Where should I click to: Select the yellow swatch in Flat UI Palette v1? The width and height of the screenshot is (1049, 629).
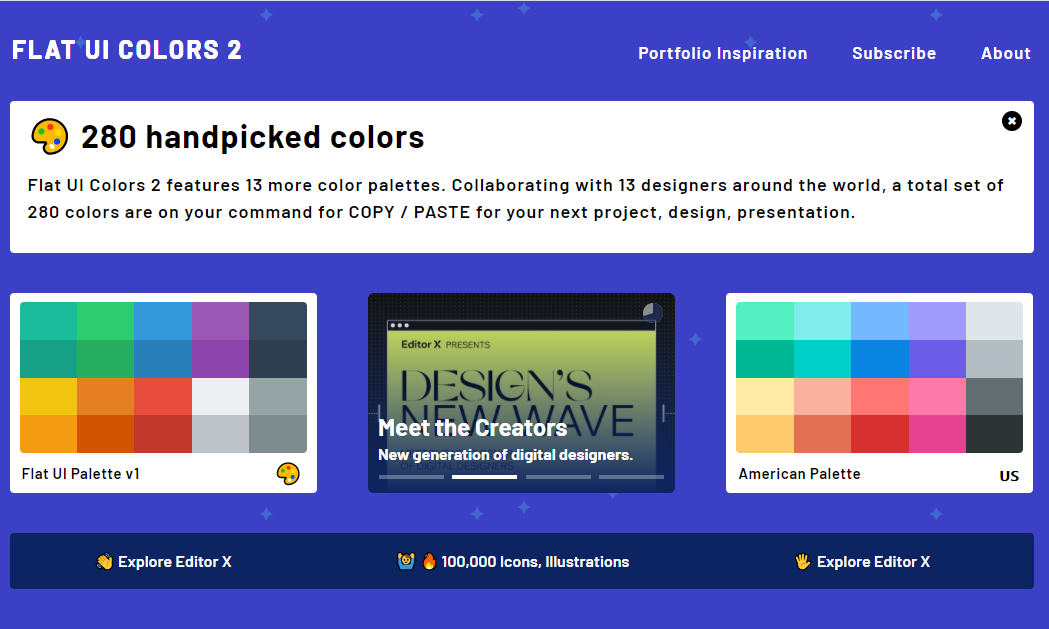click(48, 396)
